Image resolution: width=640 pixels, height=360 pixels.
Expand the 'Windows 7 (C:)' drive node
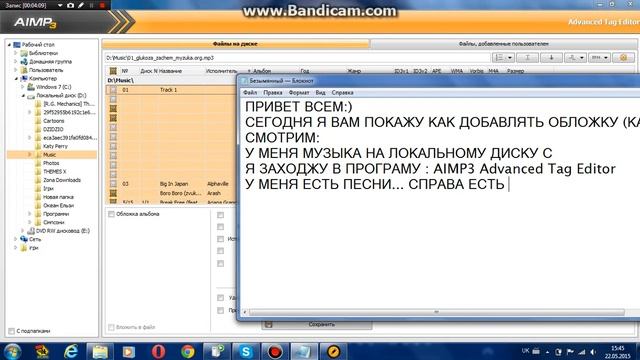pos(23,87)
